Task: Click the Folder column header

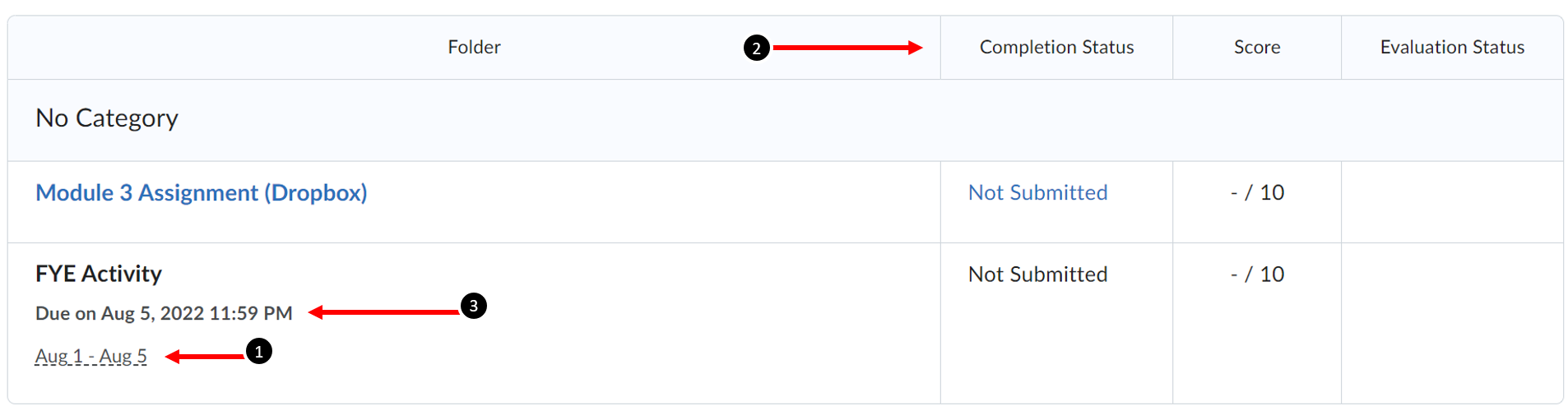Action: click(x=474, y=48)
